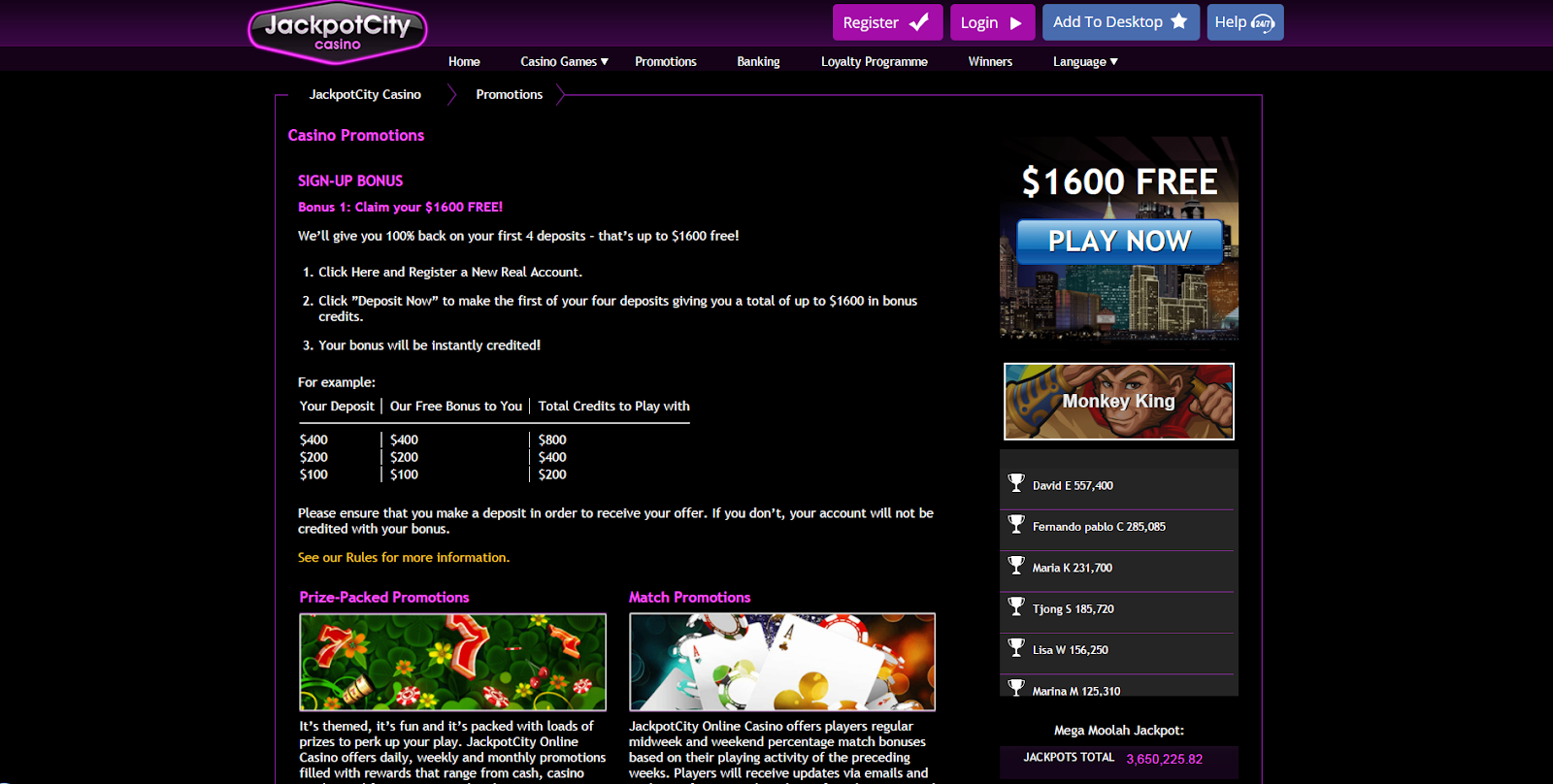Click trophy icon next to David E
Image resolution: width=1553 pixels, height=784 pixels.
(1016, 482)
